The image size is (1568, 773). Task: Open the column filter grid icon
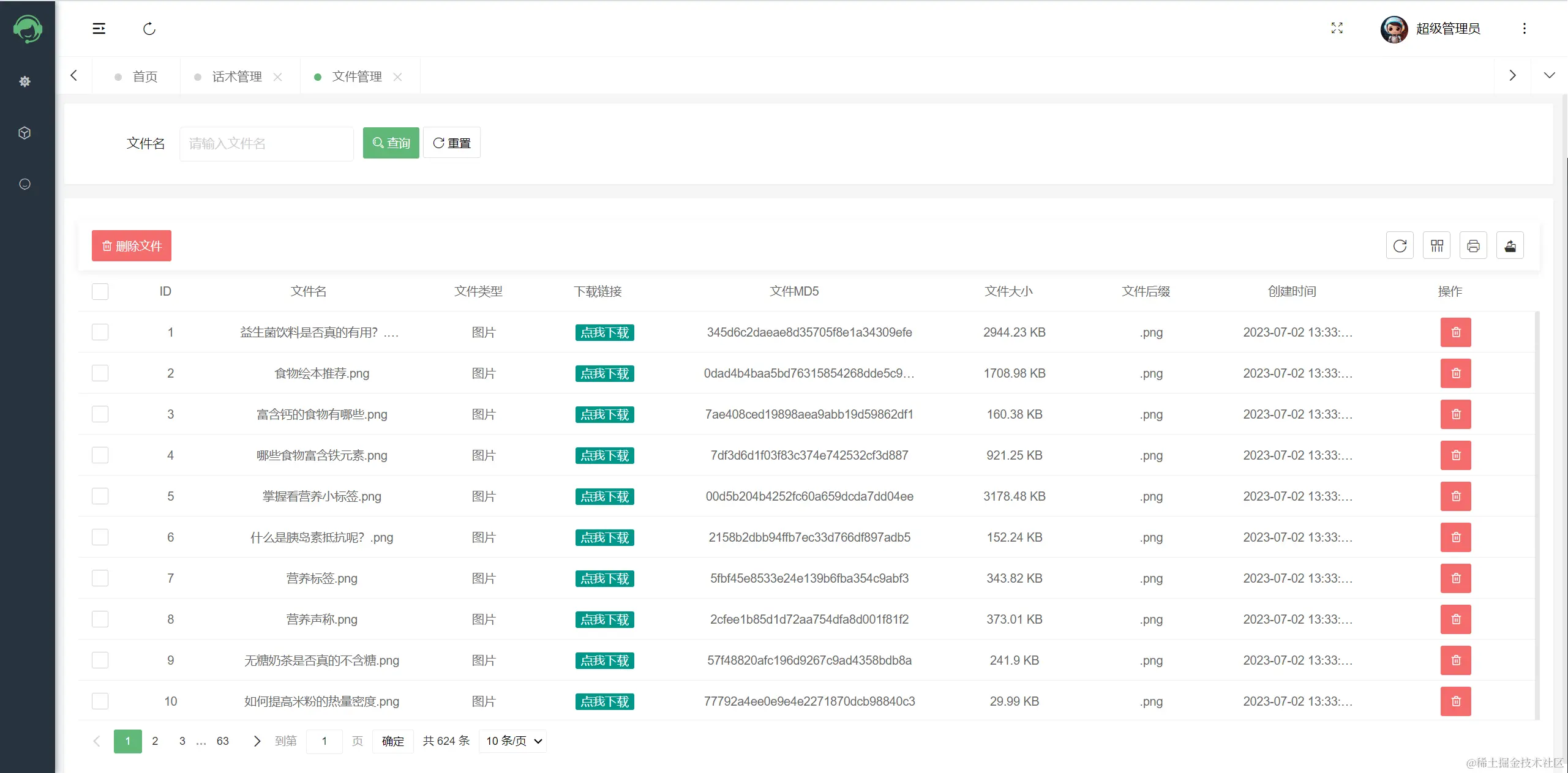pos(1436,246)
